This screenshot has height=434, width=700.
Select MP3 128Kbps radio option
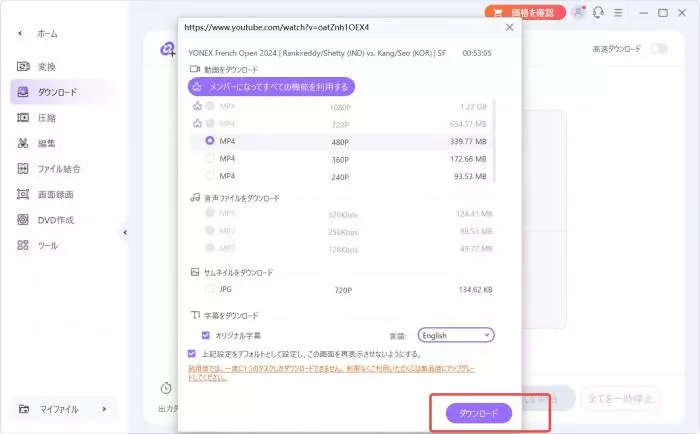[210, 248]
